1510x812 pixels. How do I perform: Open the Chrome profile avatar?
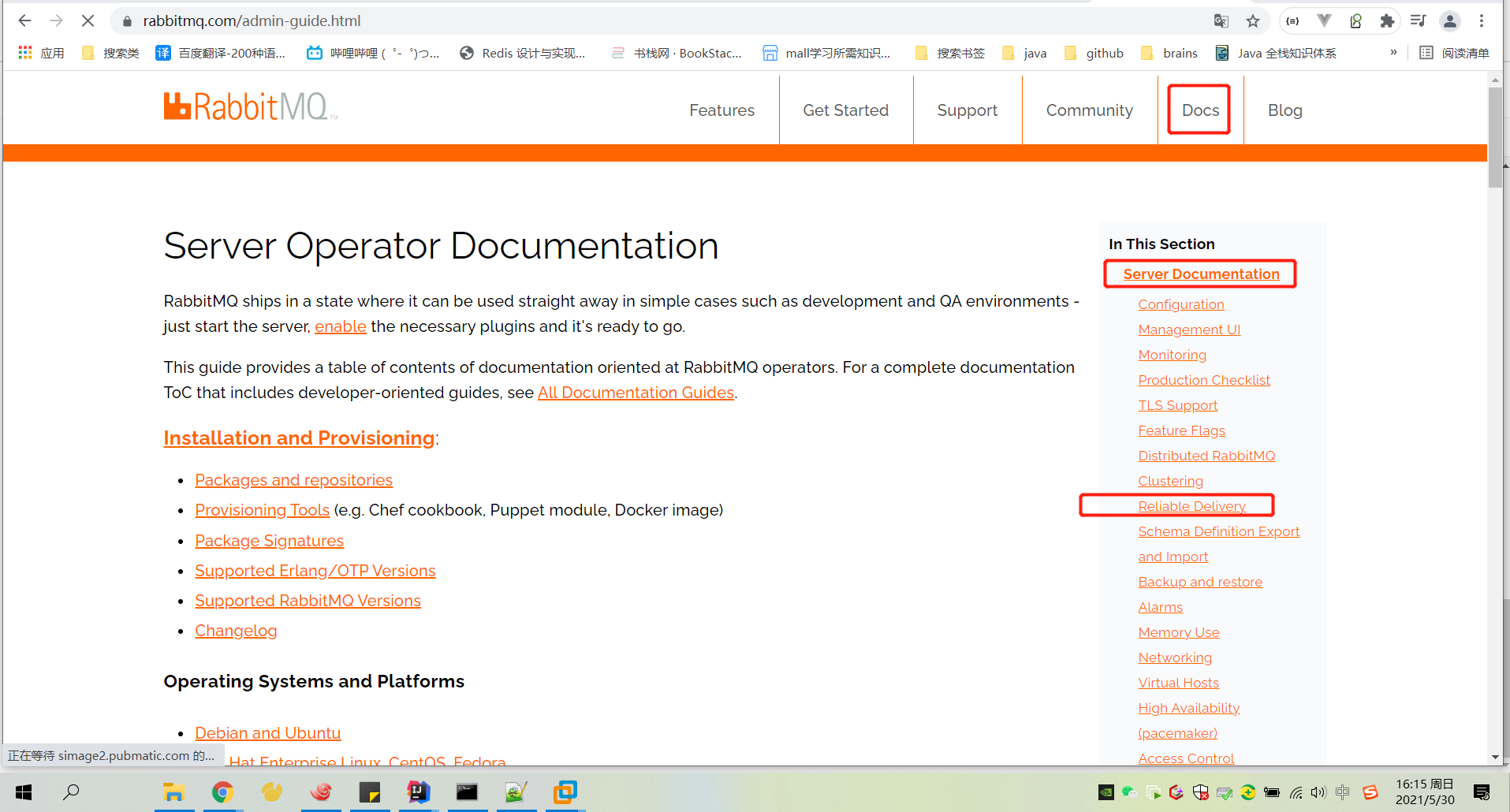1450,21
